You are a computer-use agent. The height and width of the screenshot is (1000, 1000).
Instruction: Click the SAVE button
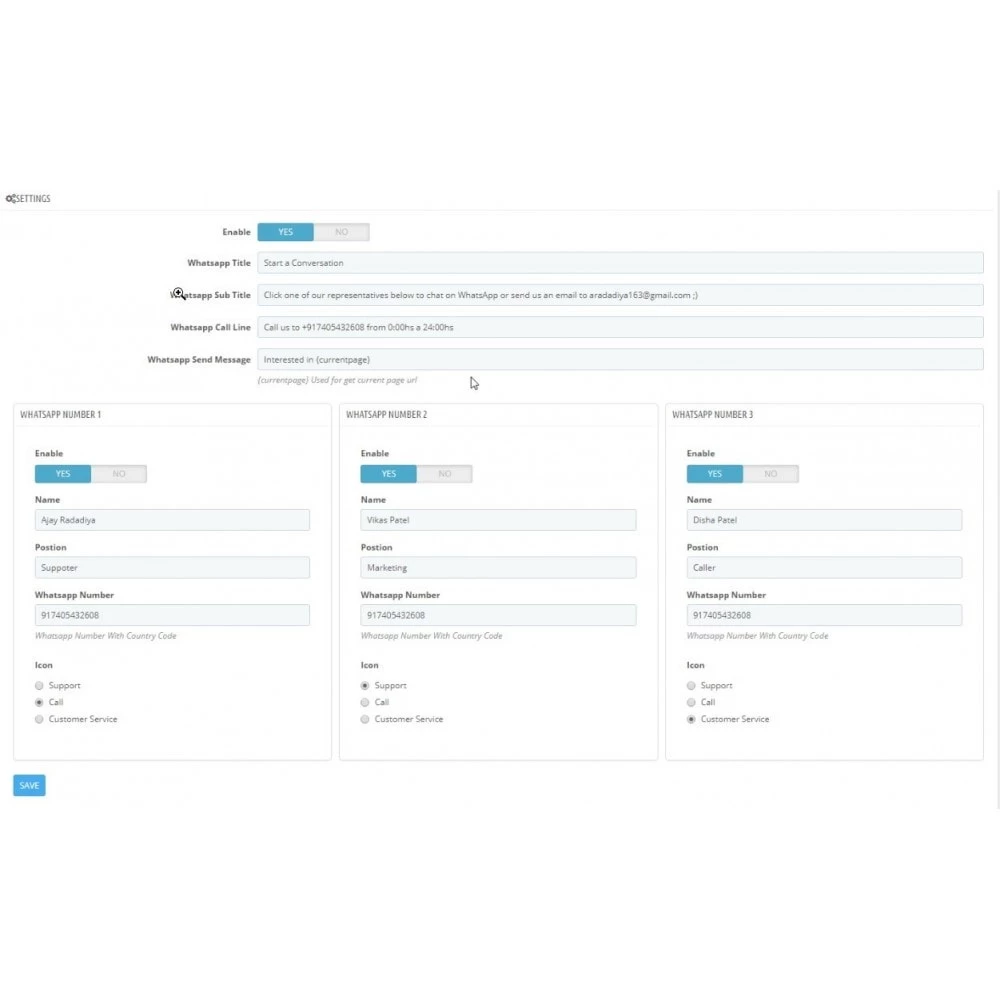coord(29,786)
